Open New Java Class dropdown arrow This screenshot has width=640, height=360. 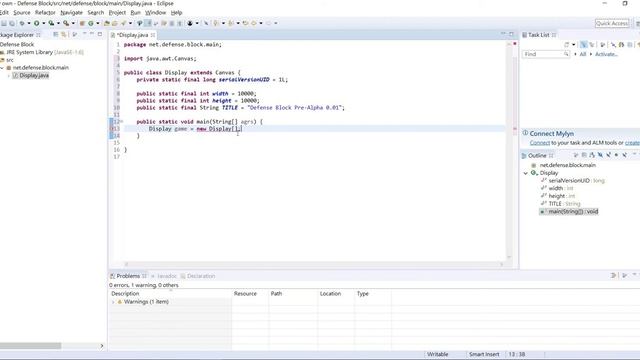tap(98, 23)
